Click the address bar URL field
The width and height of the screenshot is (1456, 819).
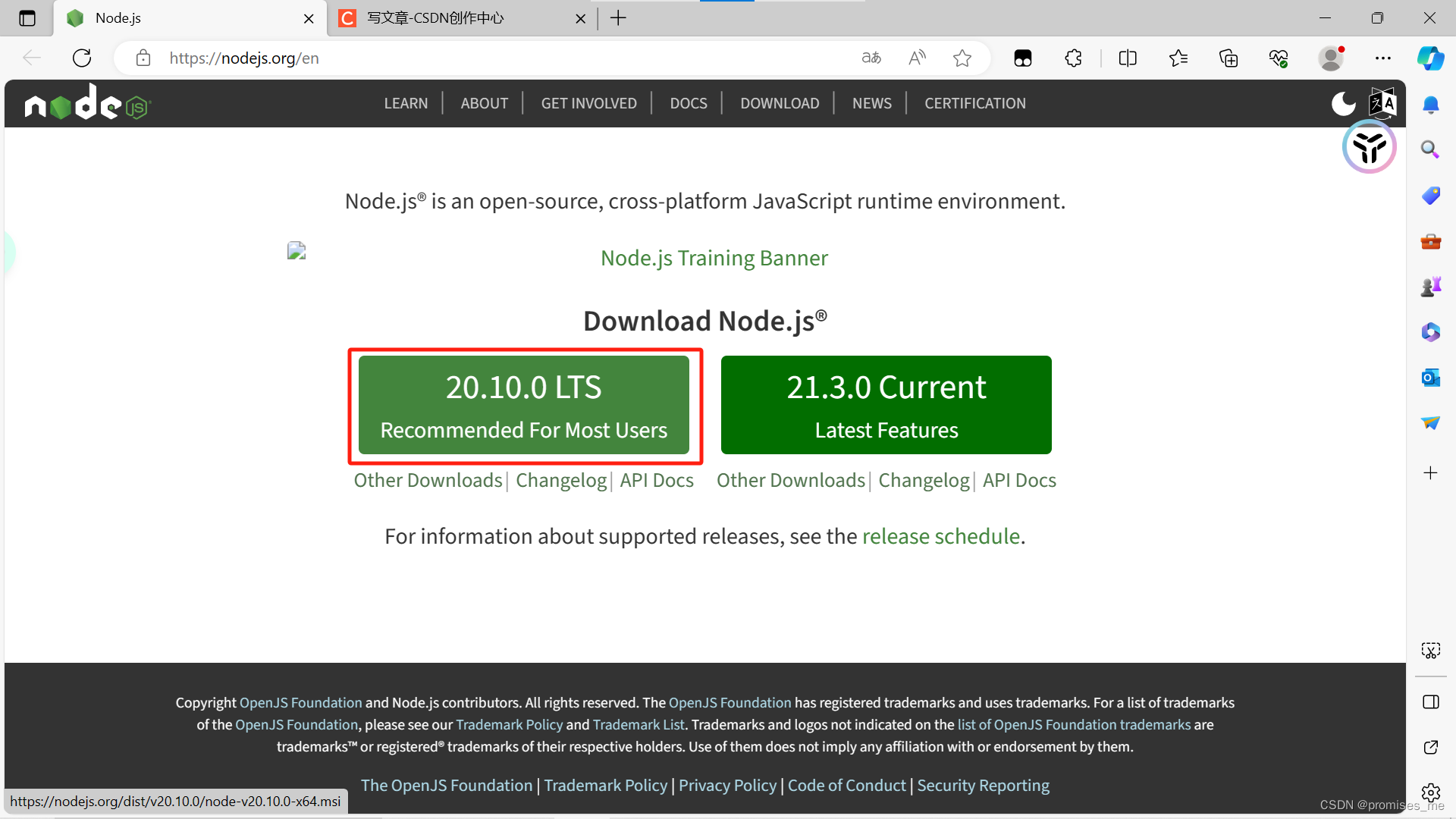click(x=500, y=58)
